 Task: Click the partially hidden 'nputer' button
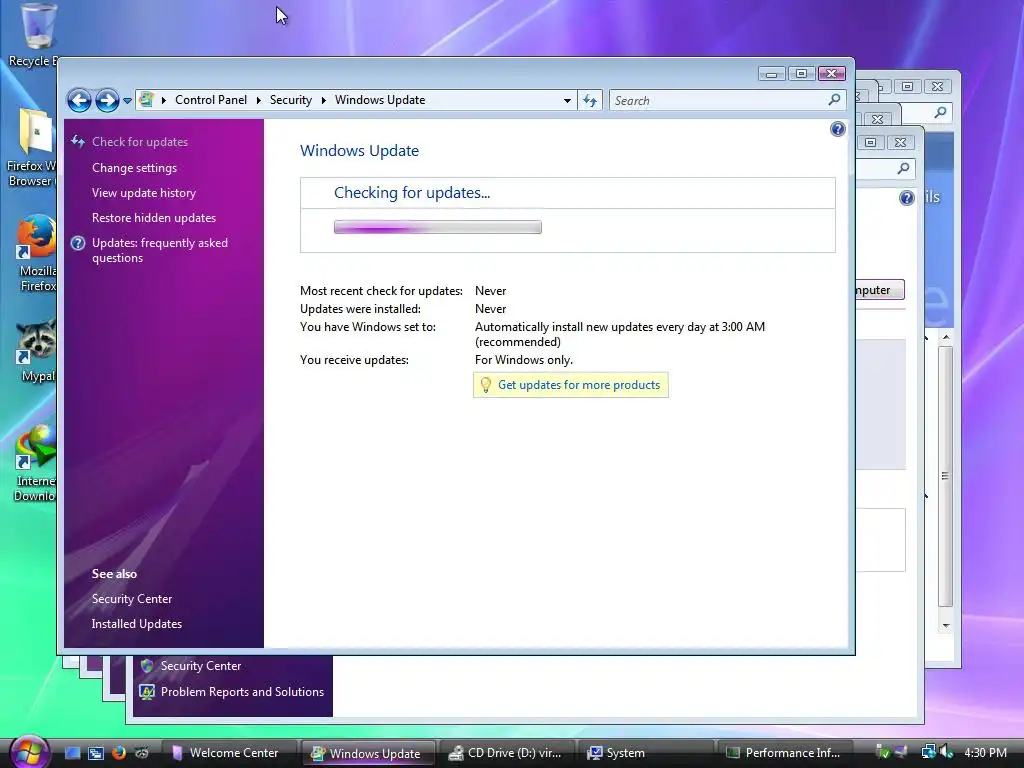pyautogui.click(x=880, y=290)
